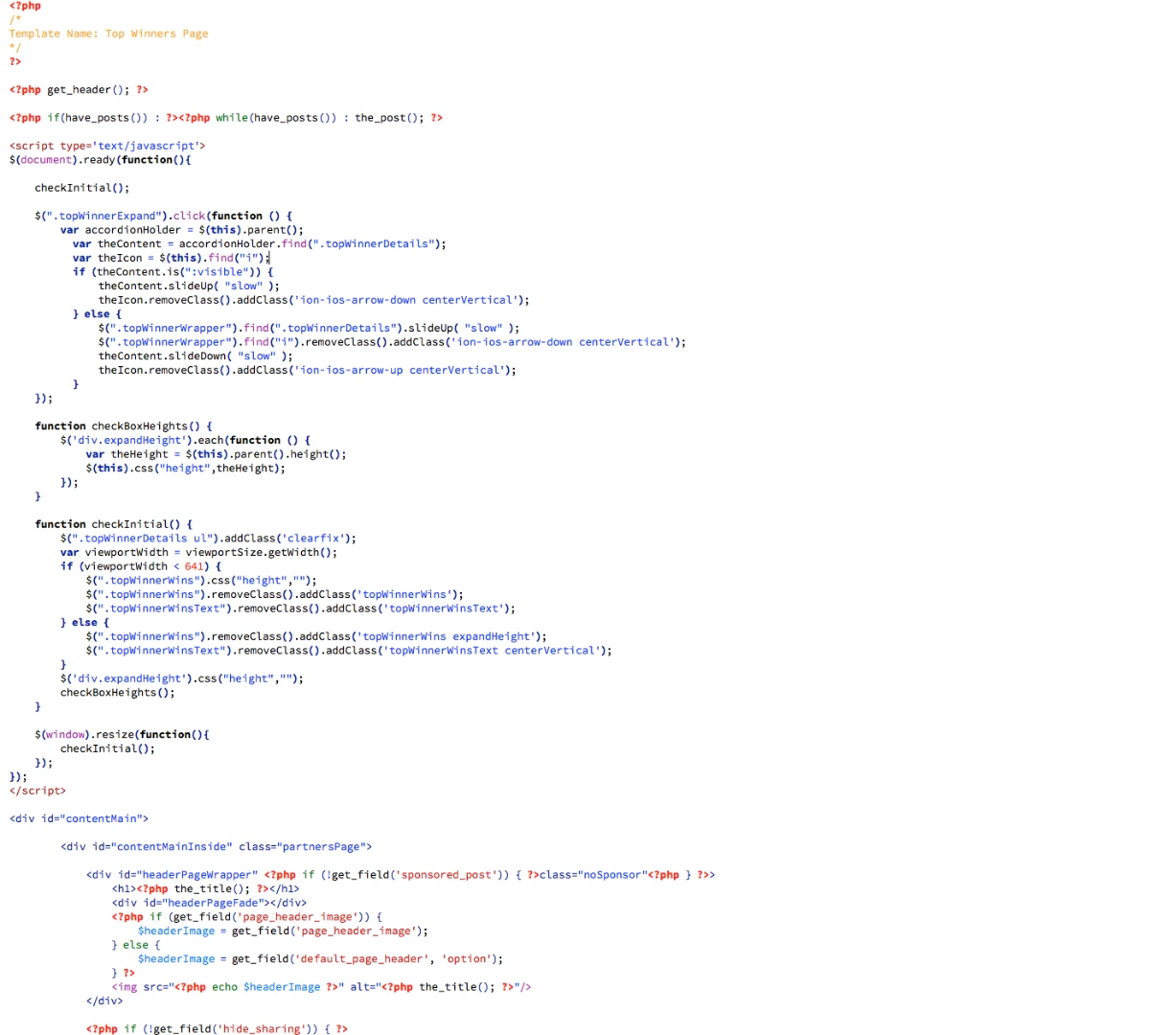Click the $headerImage = get_field('page_header_image') line
This screenshot has width=1176, height=1035.
coord(283,931)
